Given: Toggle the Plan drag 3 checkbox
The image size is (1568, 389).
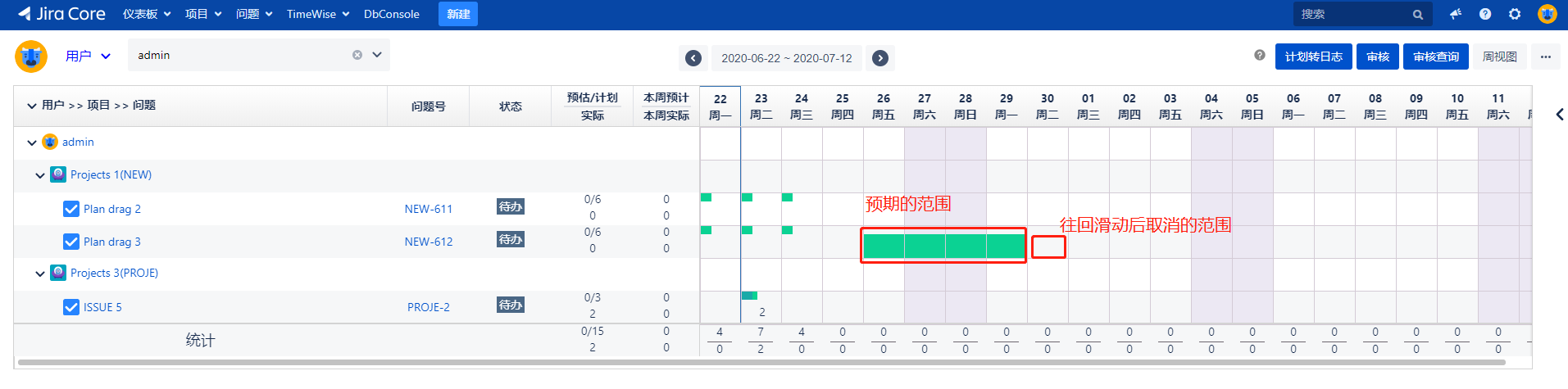Looking at the screenshot, I should 71,242.
